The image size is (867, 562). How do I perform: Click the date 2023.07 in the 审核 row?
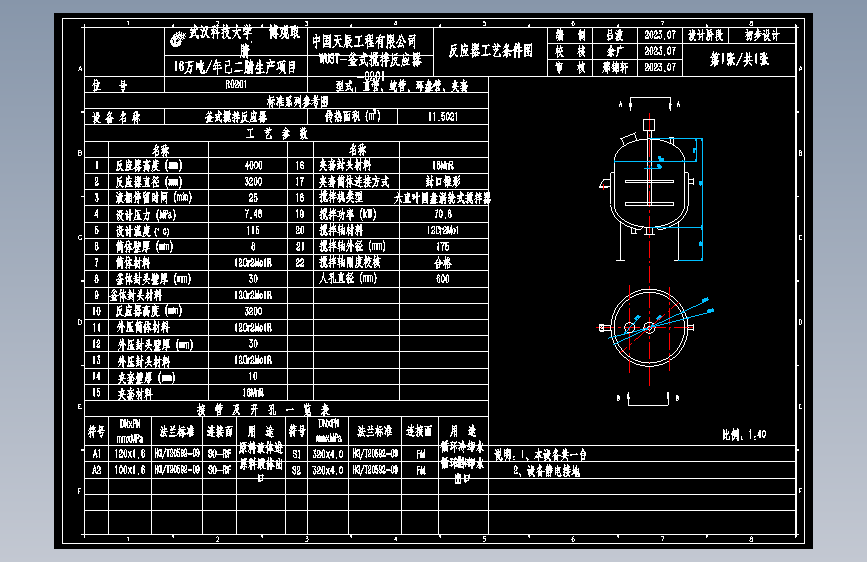tap(660, 67)
